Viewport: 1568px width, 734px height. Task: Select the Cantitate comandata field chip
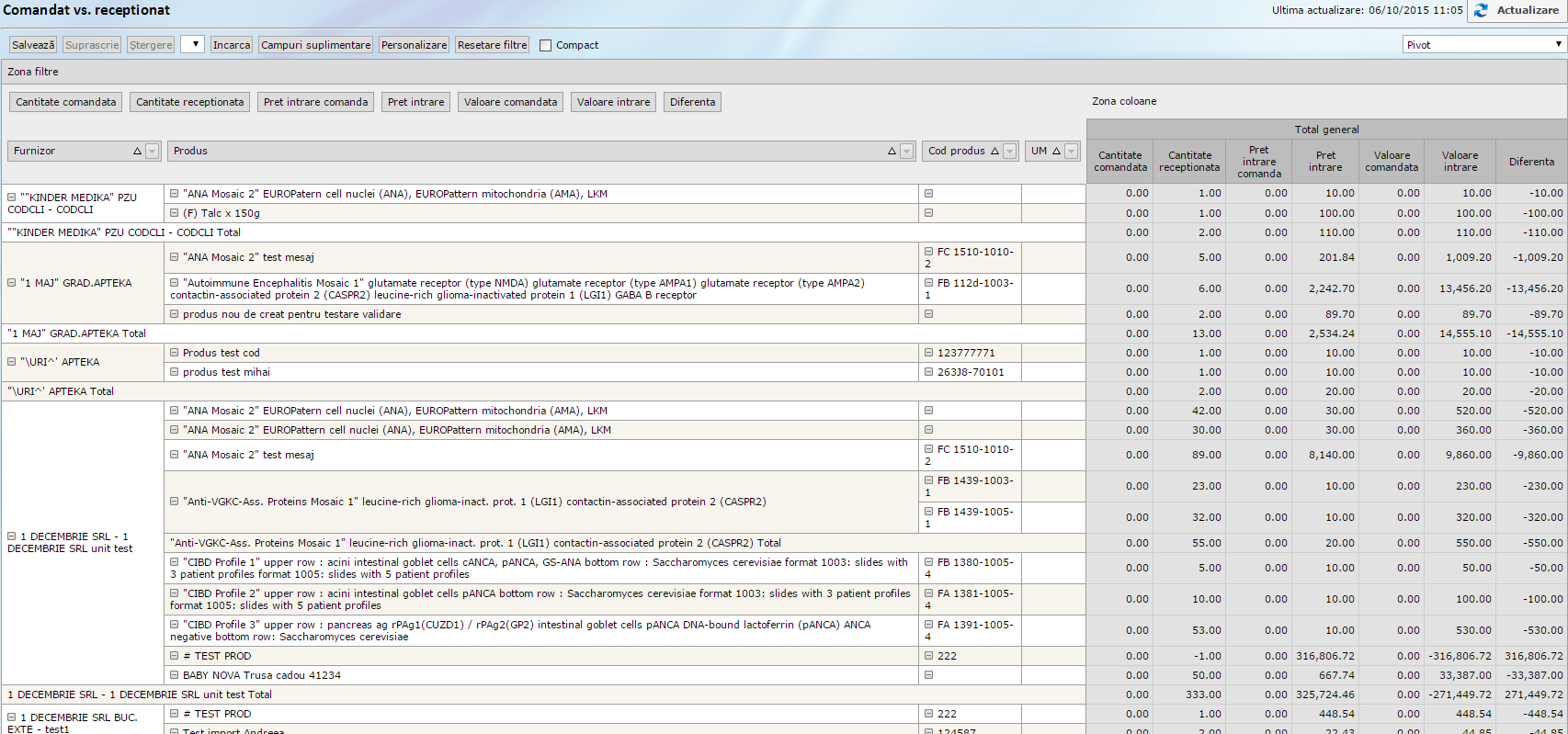65,102
